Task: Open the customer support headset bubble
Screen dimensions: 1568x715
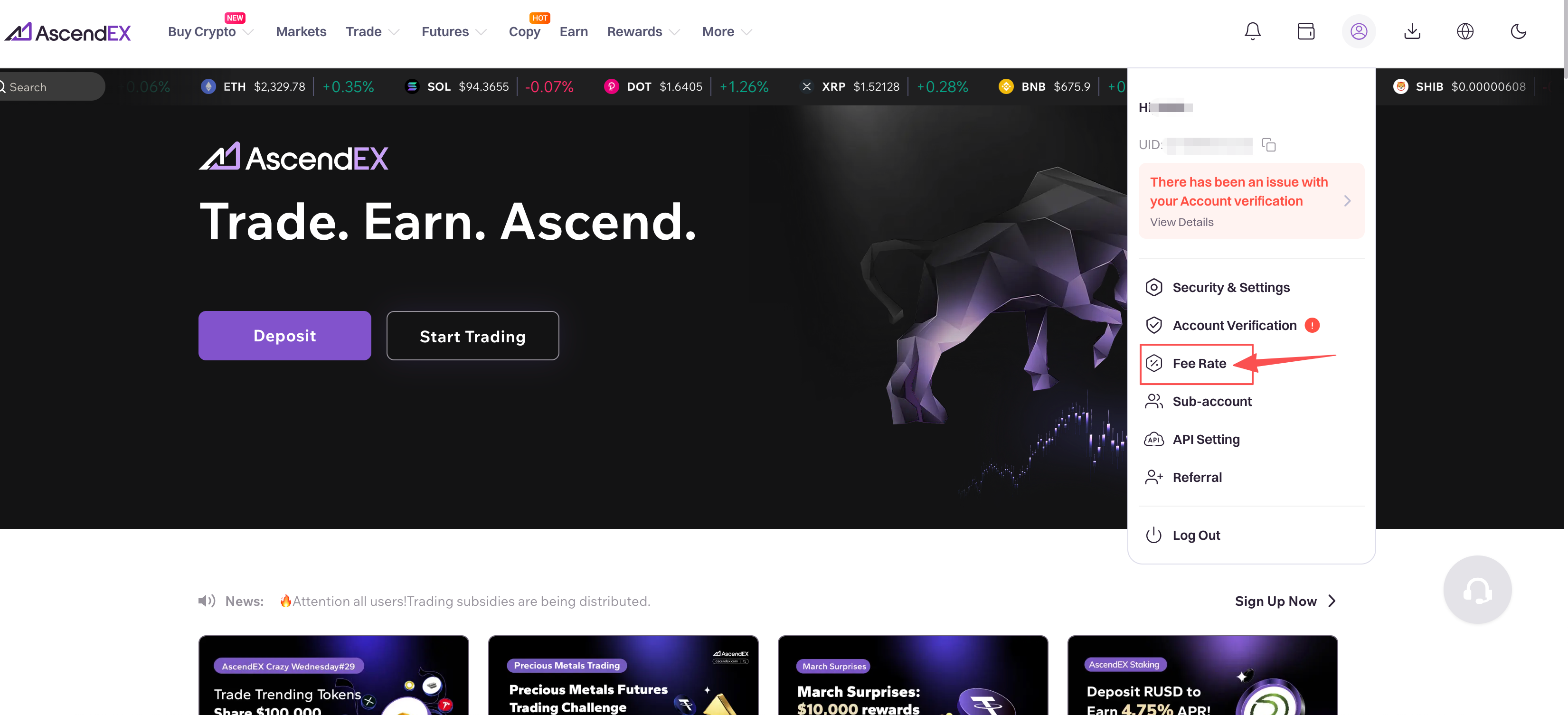Action: tap(1477, 589)
